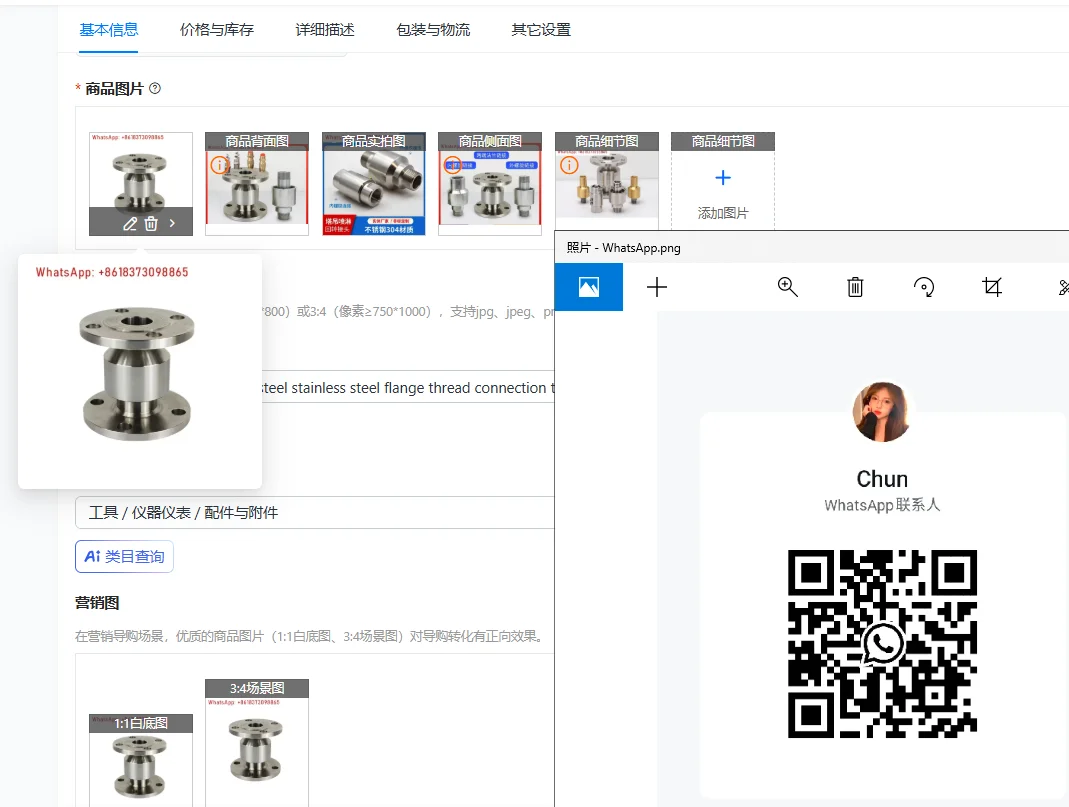The height and width of the screenshot is (807, 1069).
Task: Open the edit tool at toolbar's far right
Action: click(1063, 287)
